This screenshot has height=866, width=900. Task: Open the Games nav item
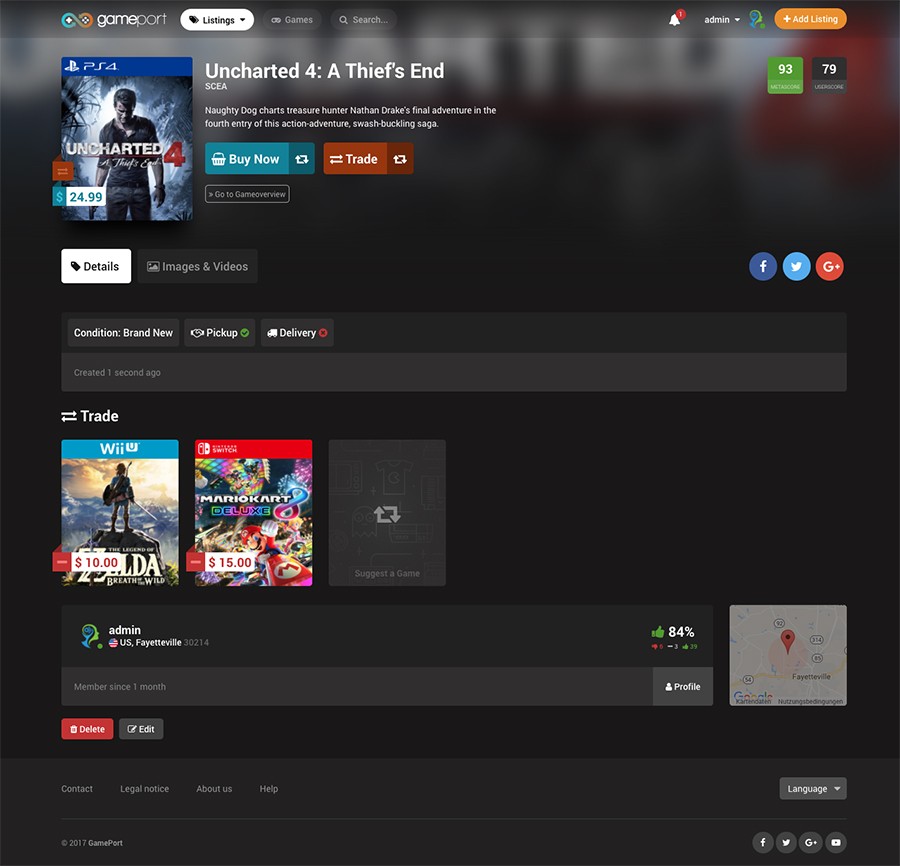pyautogui.click(x=292, y=20)
